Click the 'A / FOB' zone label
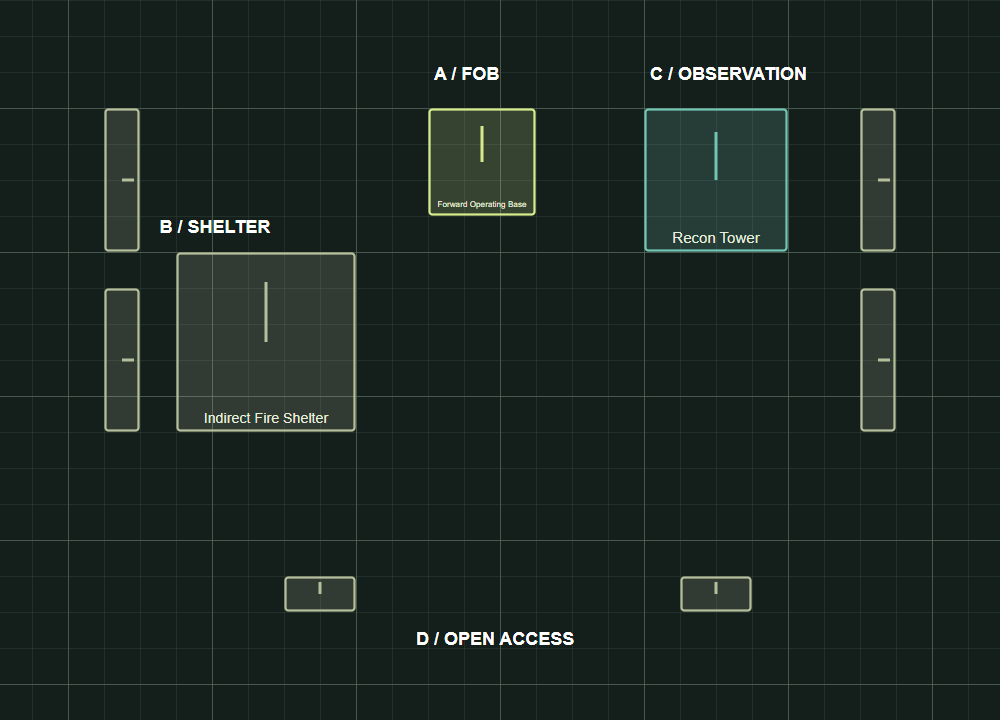This screenshot has width=1000, height=720. pyautogui.click(x=466, y=74)
